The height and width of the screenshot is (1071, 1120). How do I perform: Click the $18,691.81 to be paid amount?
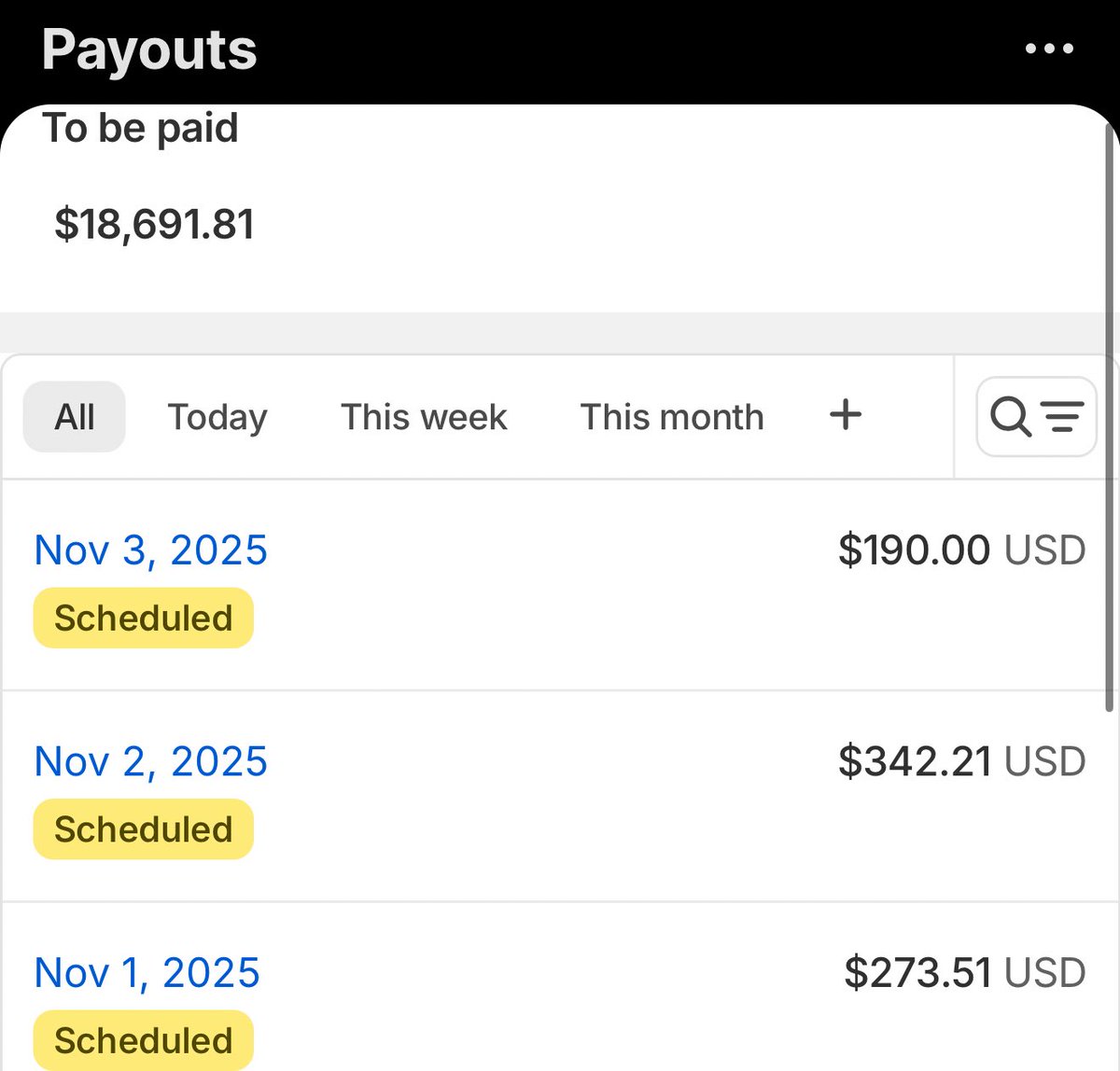click(x=155, y=225)
